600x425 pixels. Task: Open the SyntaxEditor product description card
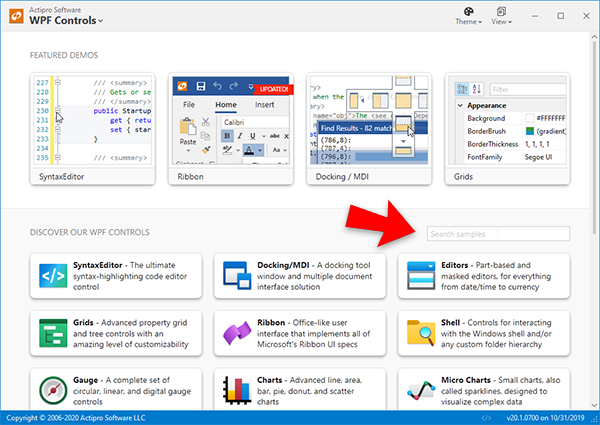click(x=116, y=275)
